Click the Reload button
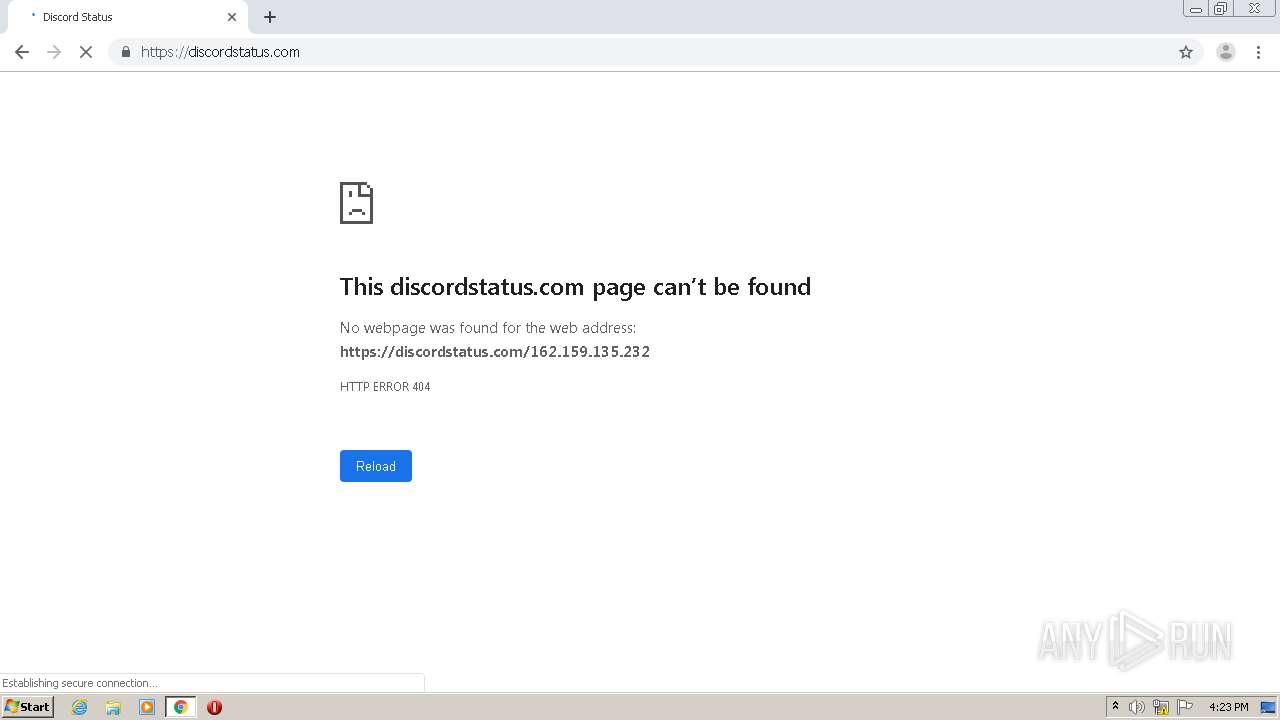This screenshot has width=1280, height=720. tap(376, 466)
